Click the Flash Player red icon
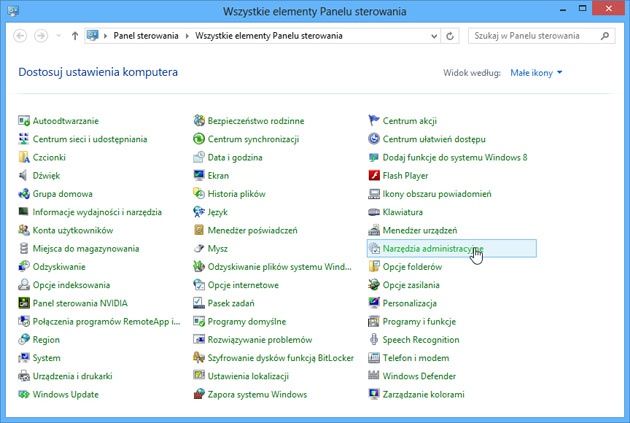Viewport: 630px width, 423px height. [374, 175]
